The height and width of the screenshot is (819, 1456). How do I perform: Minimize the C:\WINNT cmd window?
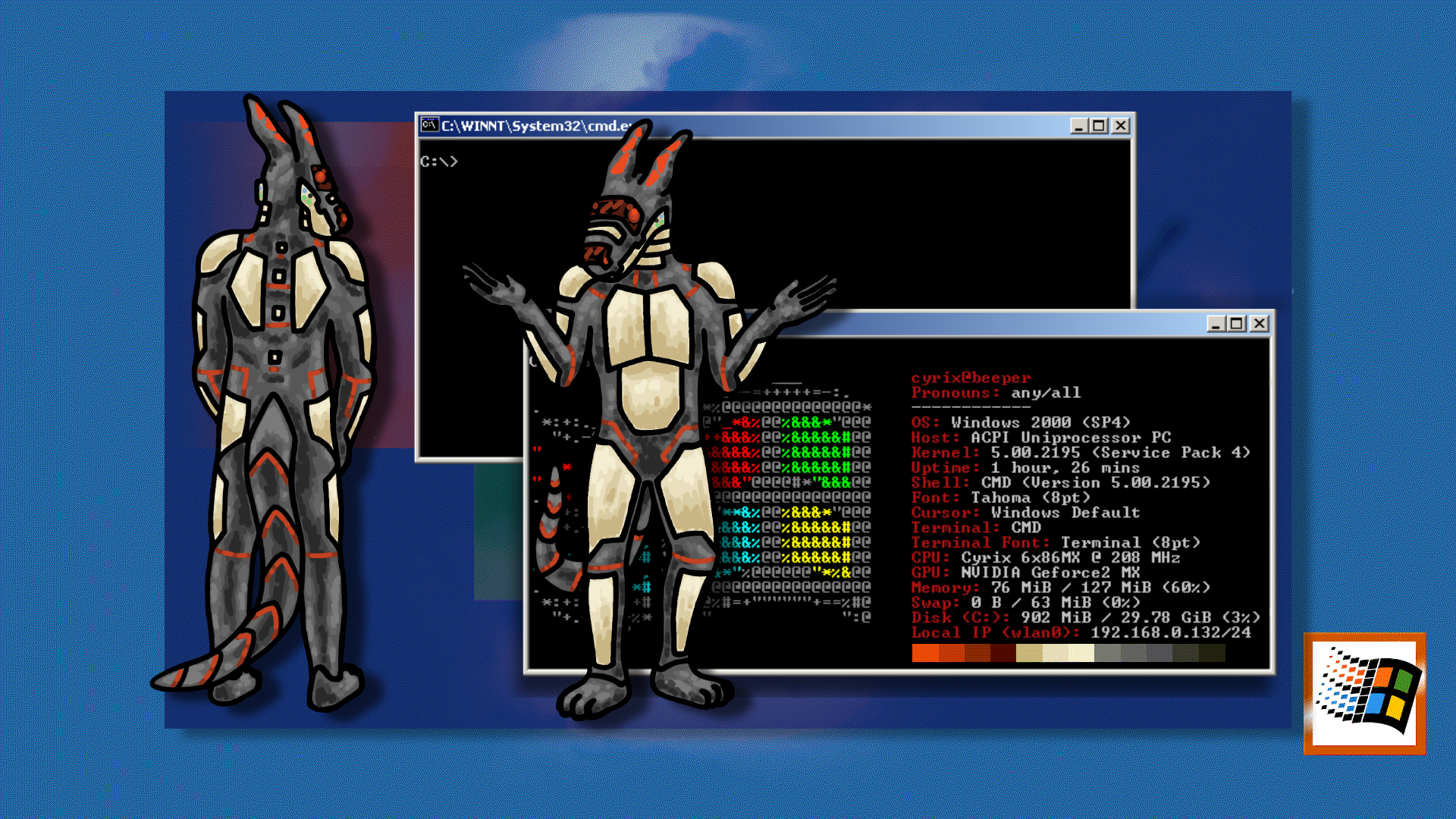click(x=1078, y=126)
